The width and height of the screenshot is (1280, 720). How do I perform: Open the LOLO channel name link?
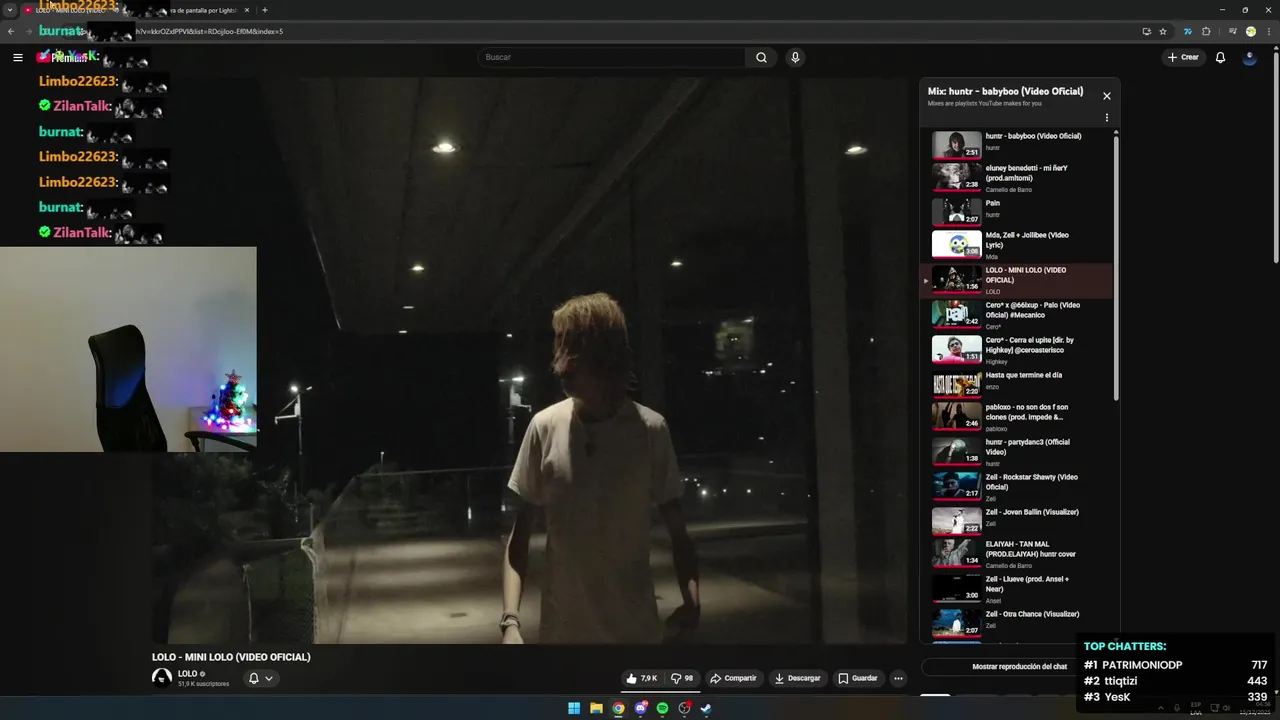point(187,674)
